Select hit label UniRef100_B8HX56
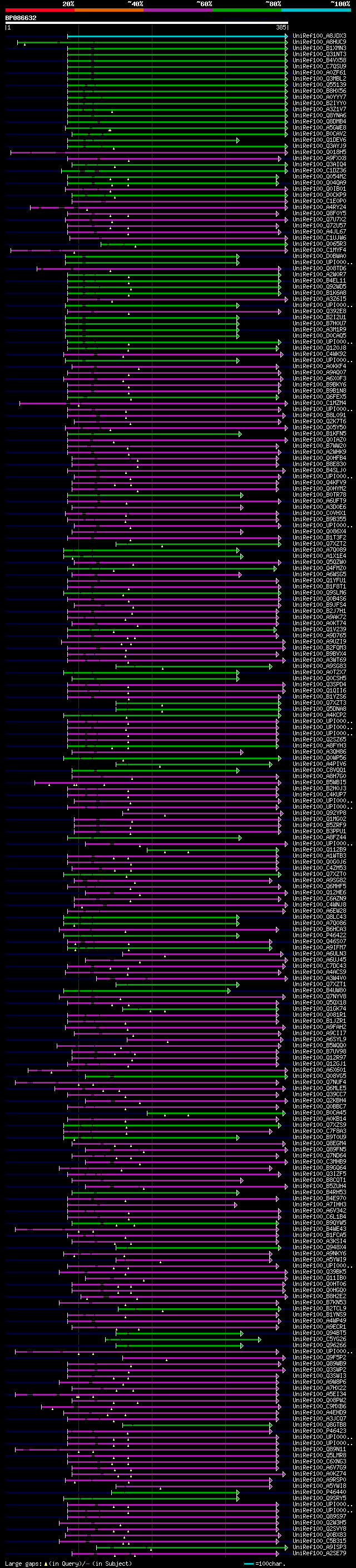 tap(319, 91)
